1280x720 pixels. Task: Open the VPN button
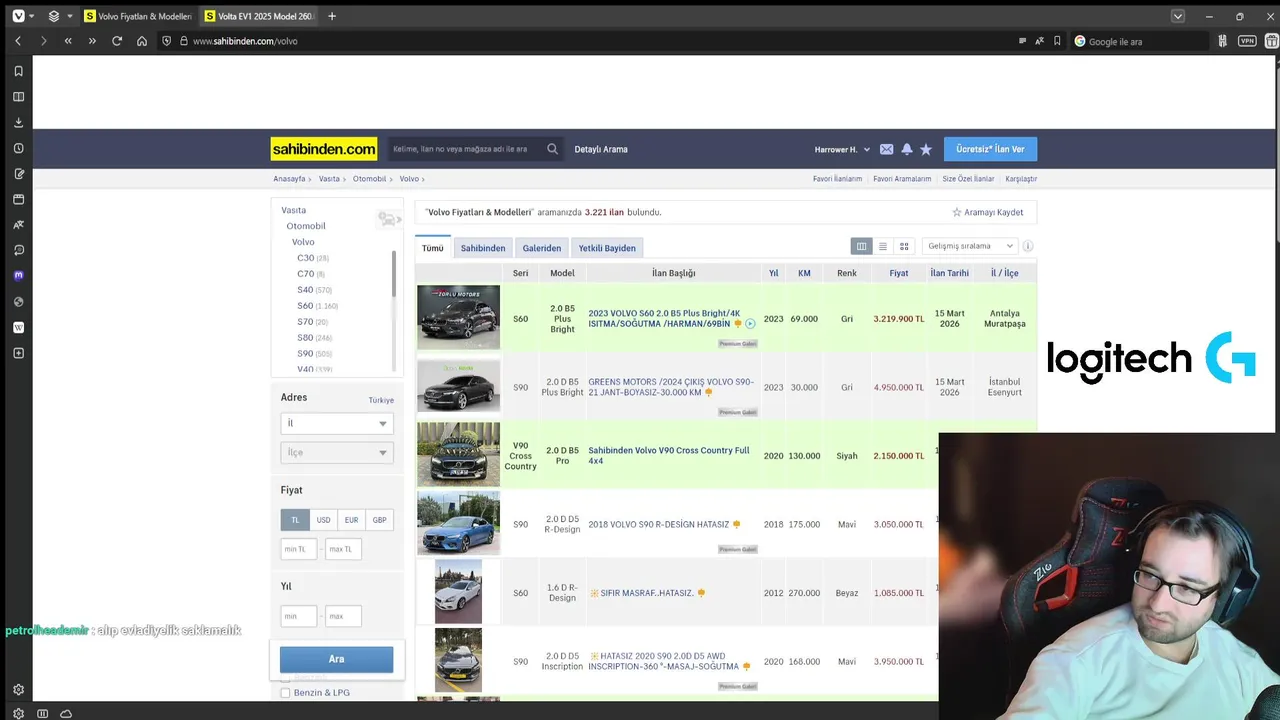[x=1247, y=41]
